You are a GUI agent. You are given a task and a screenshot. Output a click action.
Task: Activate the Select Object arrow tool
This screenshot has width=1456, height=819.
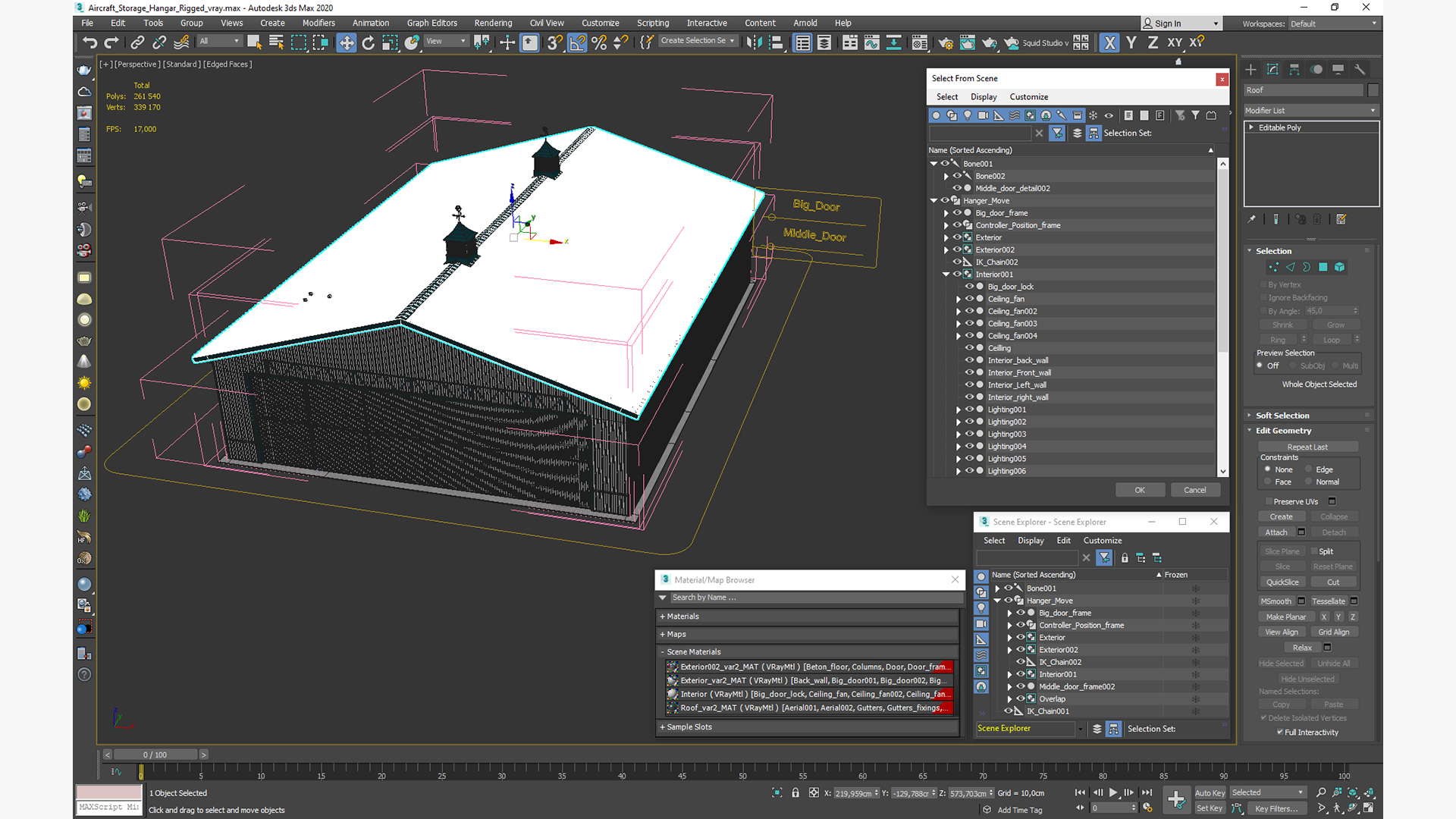254,42
